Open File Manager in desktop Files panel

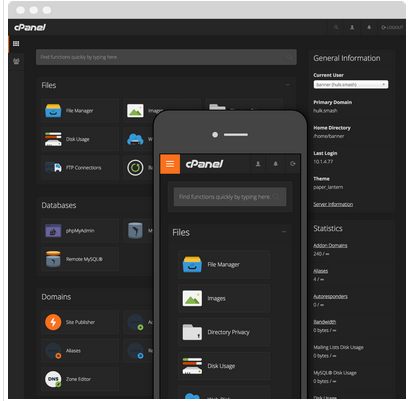coord(80,111)
